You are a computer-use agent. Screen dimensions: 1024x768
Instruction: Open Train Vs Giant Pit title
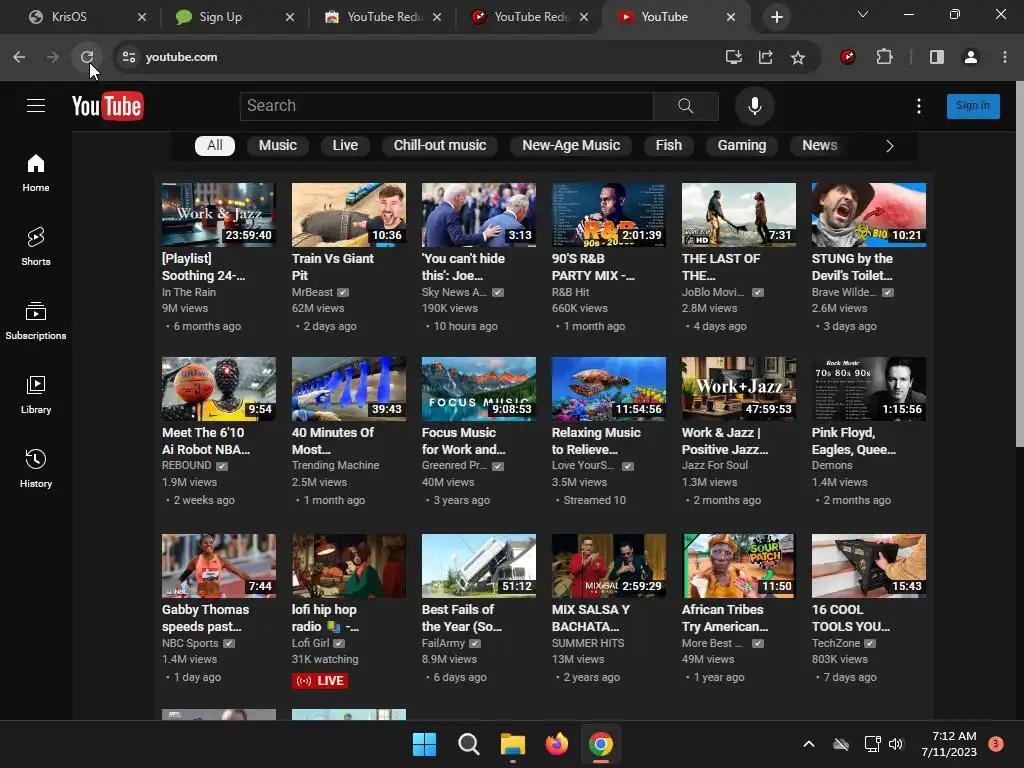click(333, 266)
